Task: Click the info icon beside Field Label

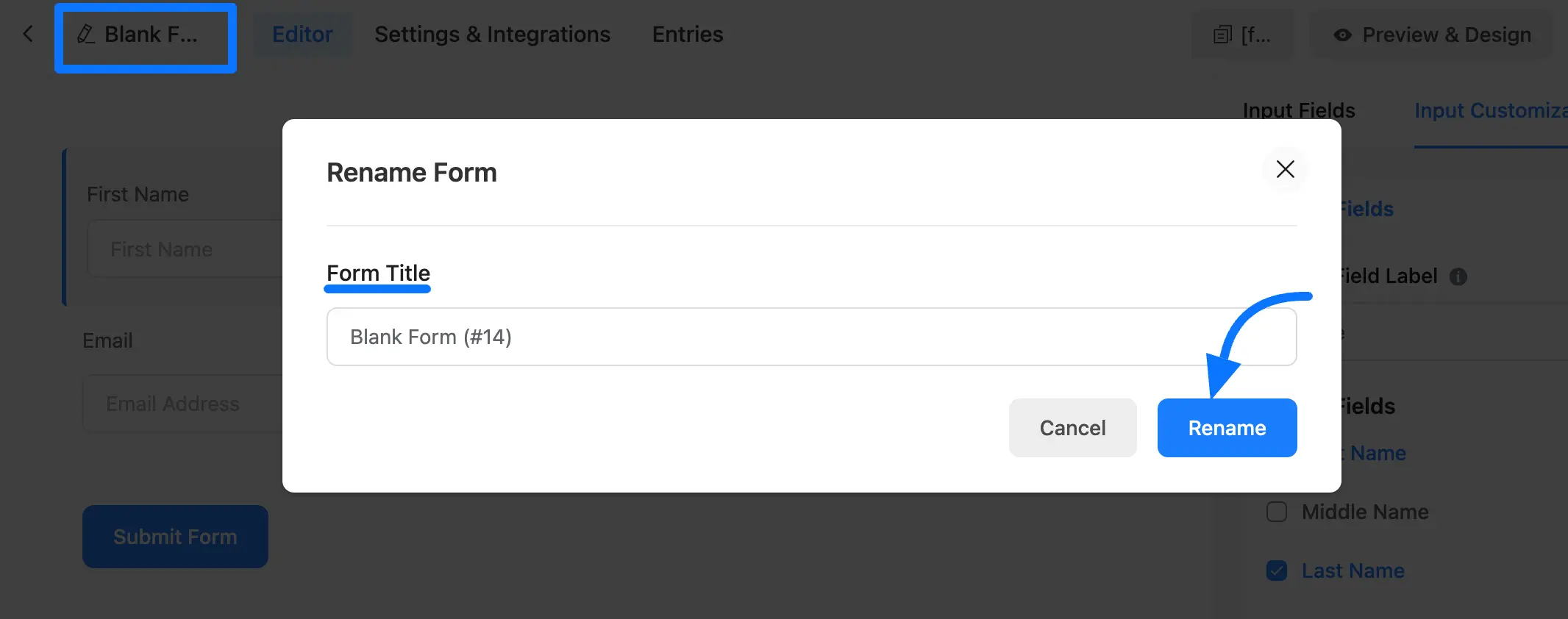Action: coord(1460,276)
